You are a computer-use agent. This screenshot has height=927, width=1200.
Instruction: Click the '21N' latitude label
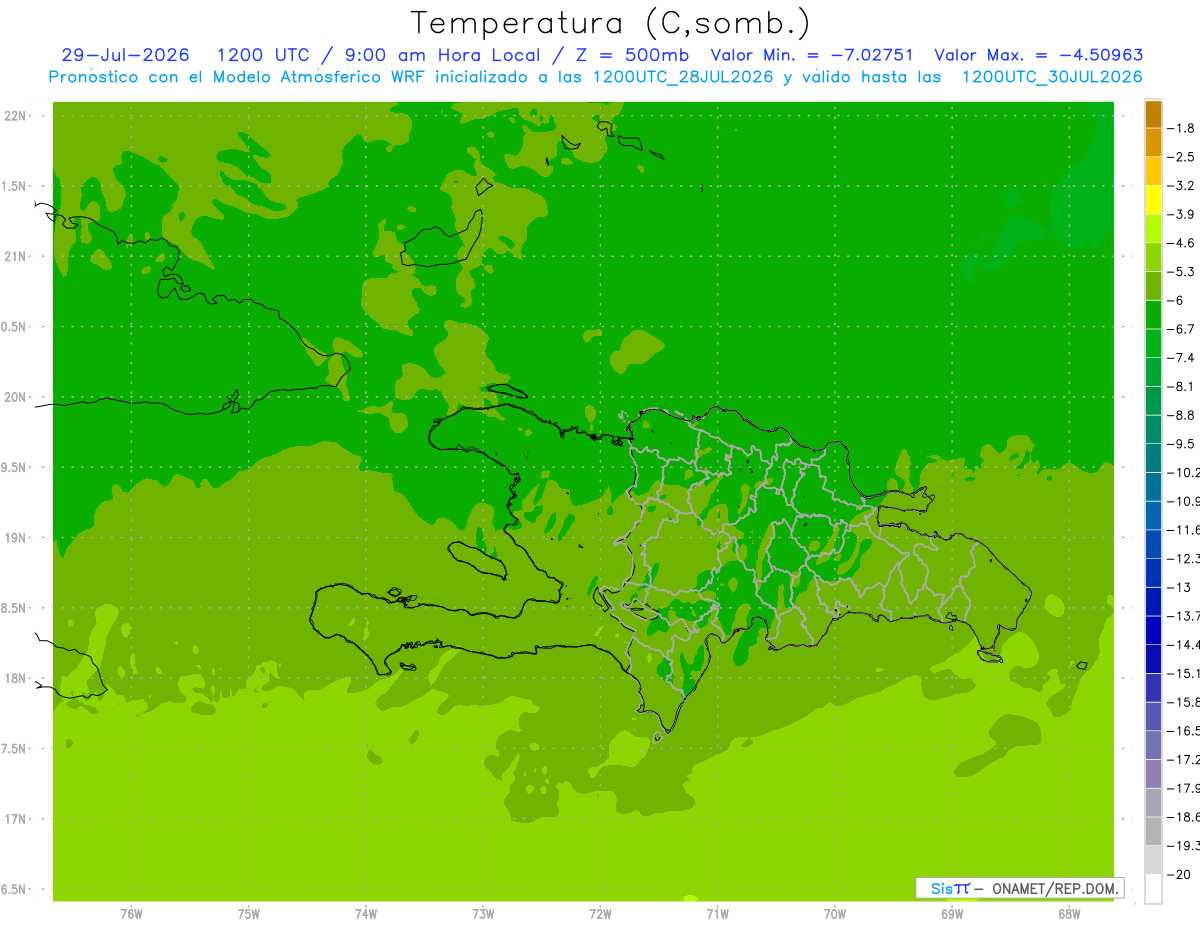point(17,256)
